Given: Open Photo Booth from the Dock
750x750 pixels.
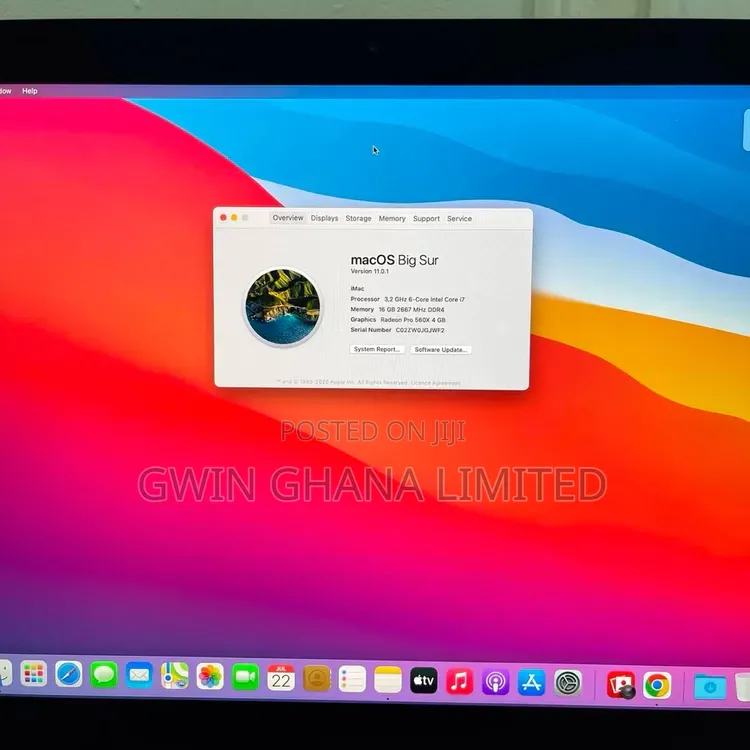Looking at the screenshot, I should coord(621,684).
